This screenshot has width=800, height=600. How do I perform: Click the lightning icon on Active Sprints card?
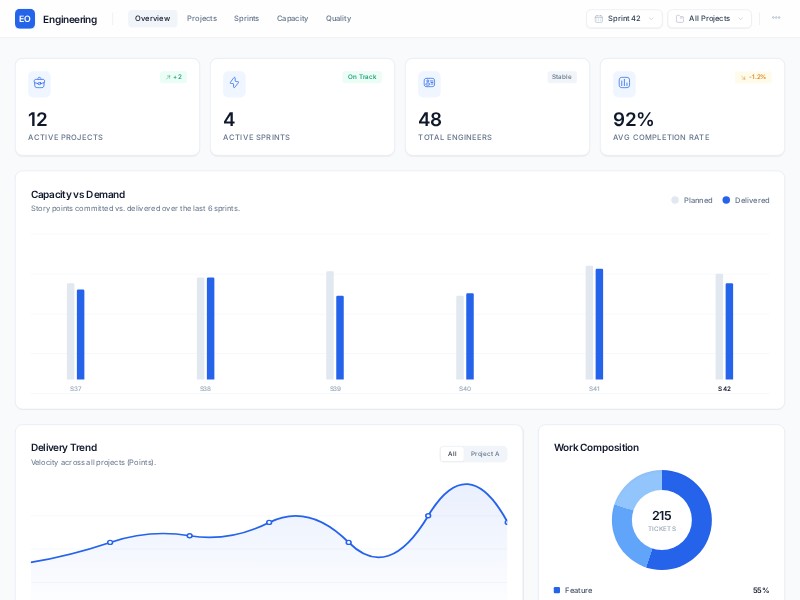[x=233, y=84]
